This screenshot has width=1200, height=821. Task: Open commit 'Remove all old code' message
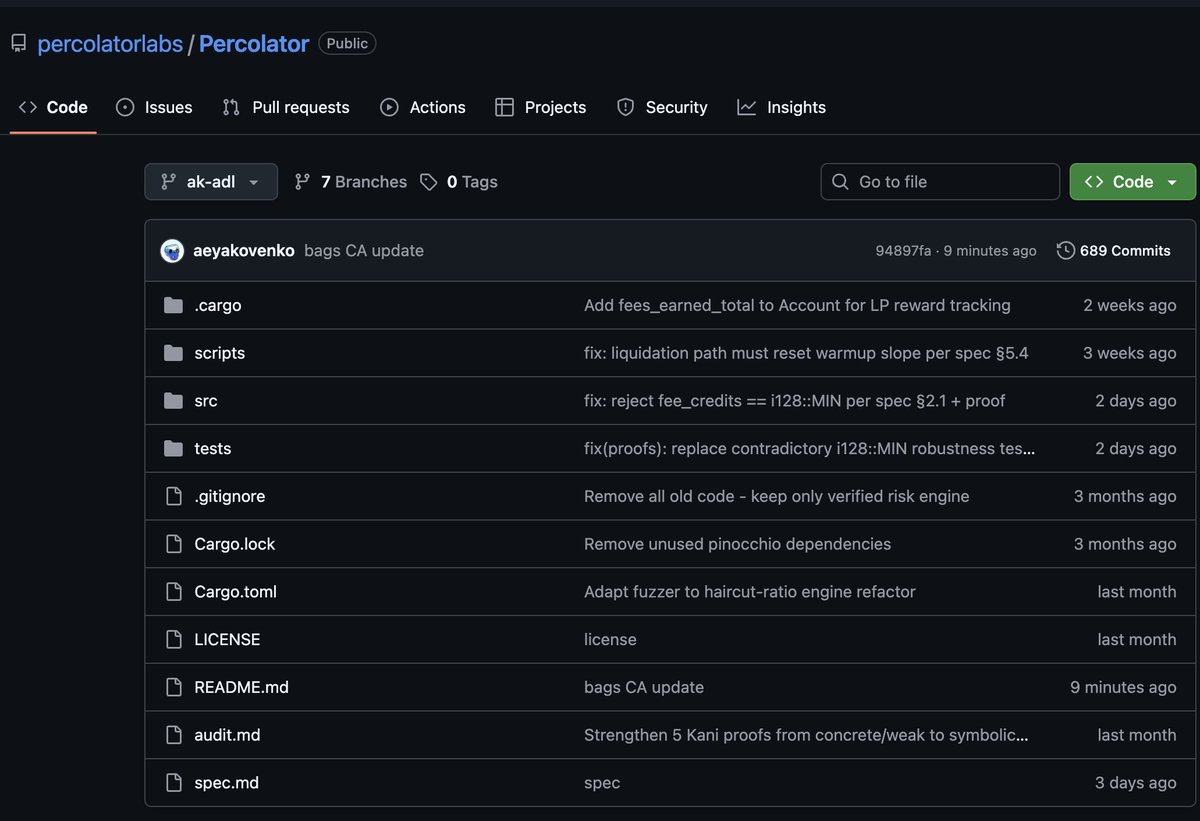pos(777,496)
